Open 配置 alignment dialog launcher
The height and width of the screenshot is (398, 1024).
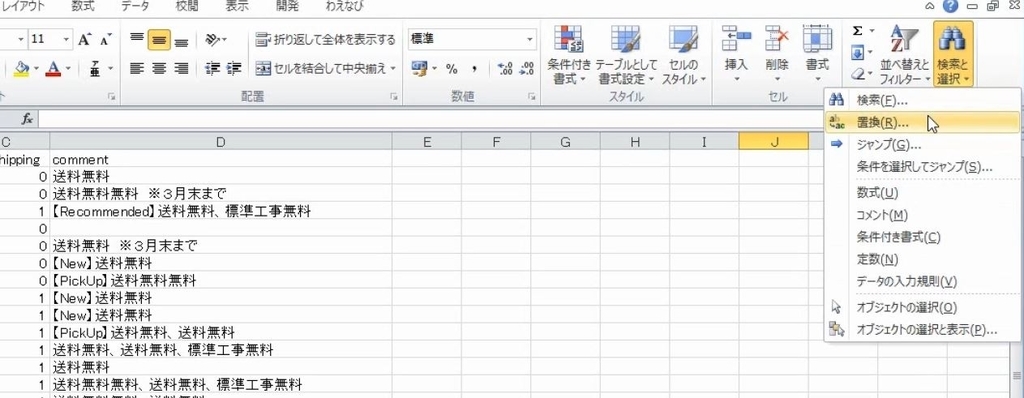pyautogui.click(x=394, y=97)
